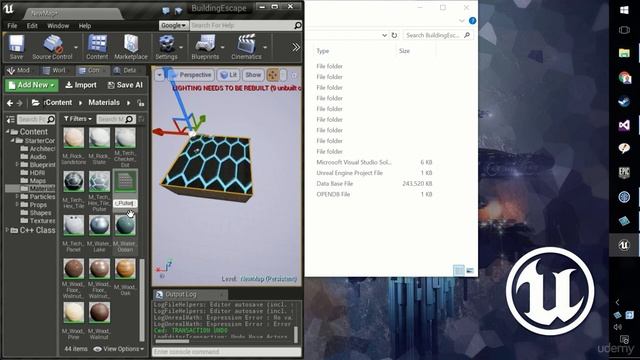
Task: Select the M_Wood_Oak material thumbnail
Action: click(125, 269)
